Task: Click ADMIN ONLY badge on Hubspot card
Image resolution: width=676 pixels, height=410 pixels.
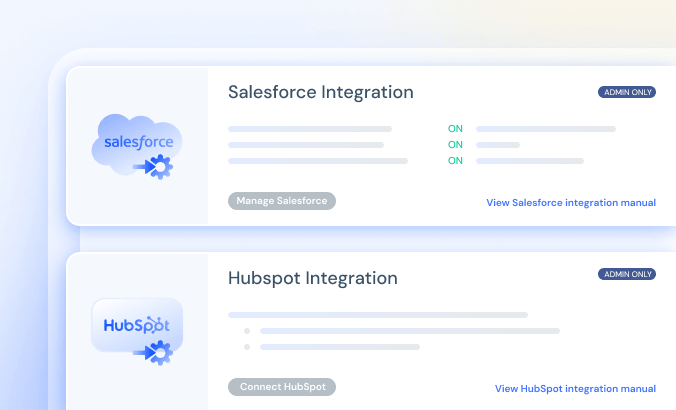Action: 627,274
